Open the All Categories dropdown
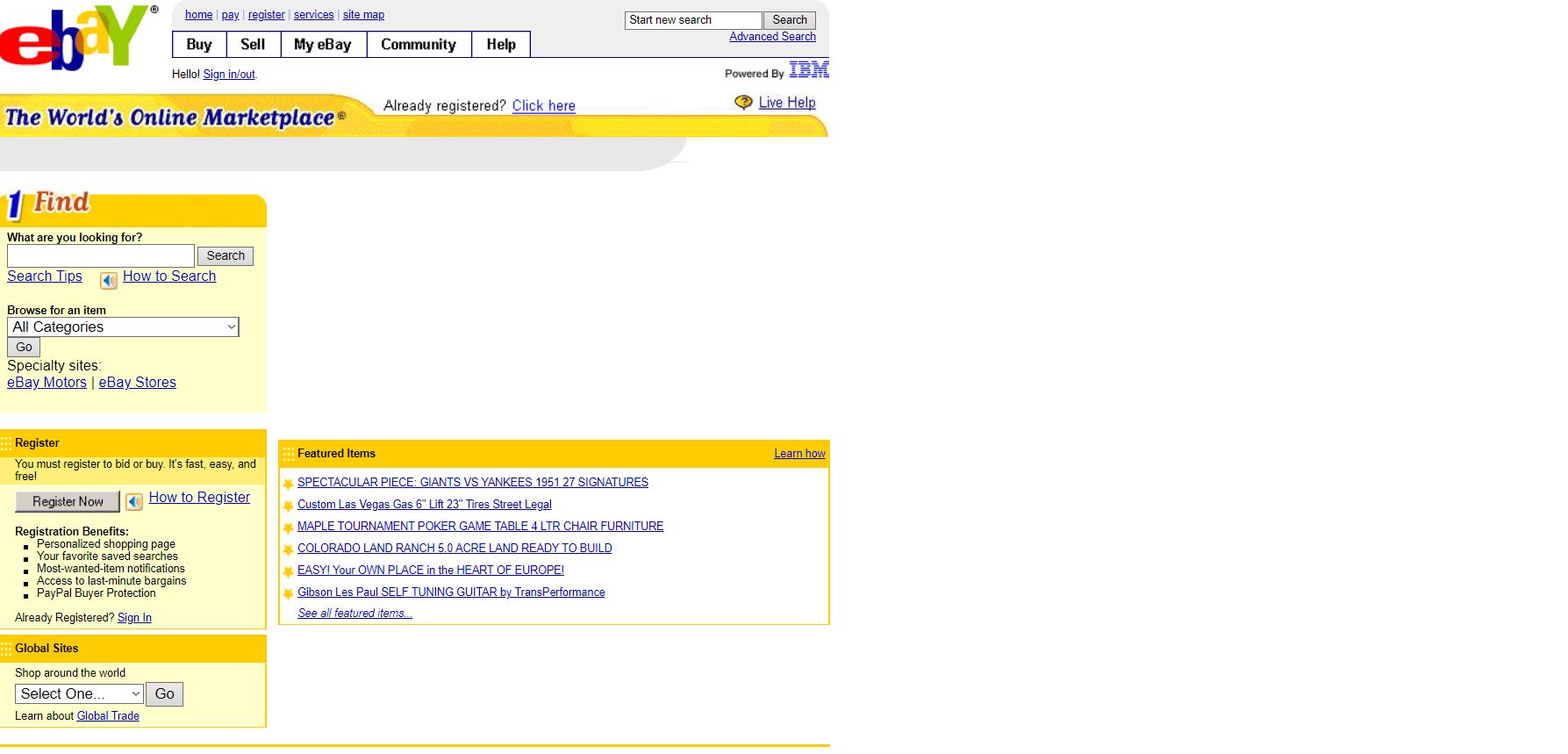The height and width of the screenshot is (754, 1568). 123,327
